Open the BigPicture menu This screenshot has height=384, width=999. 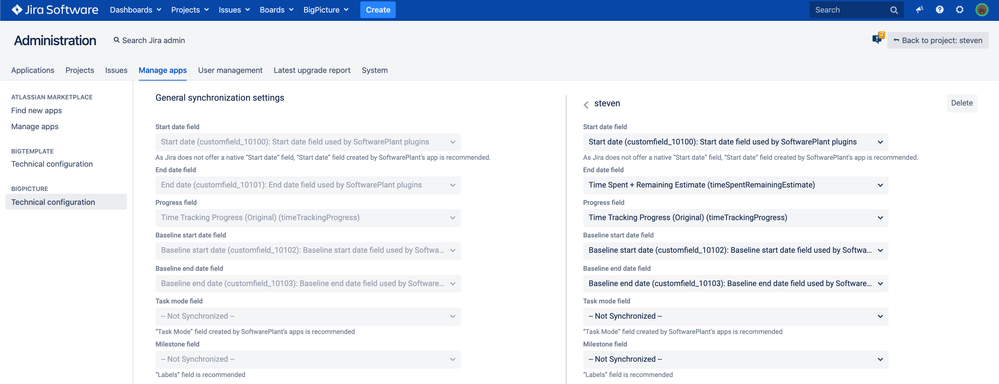327,10
